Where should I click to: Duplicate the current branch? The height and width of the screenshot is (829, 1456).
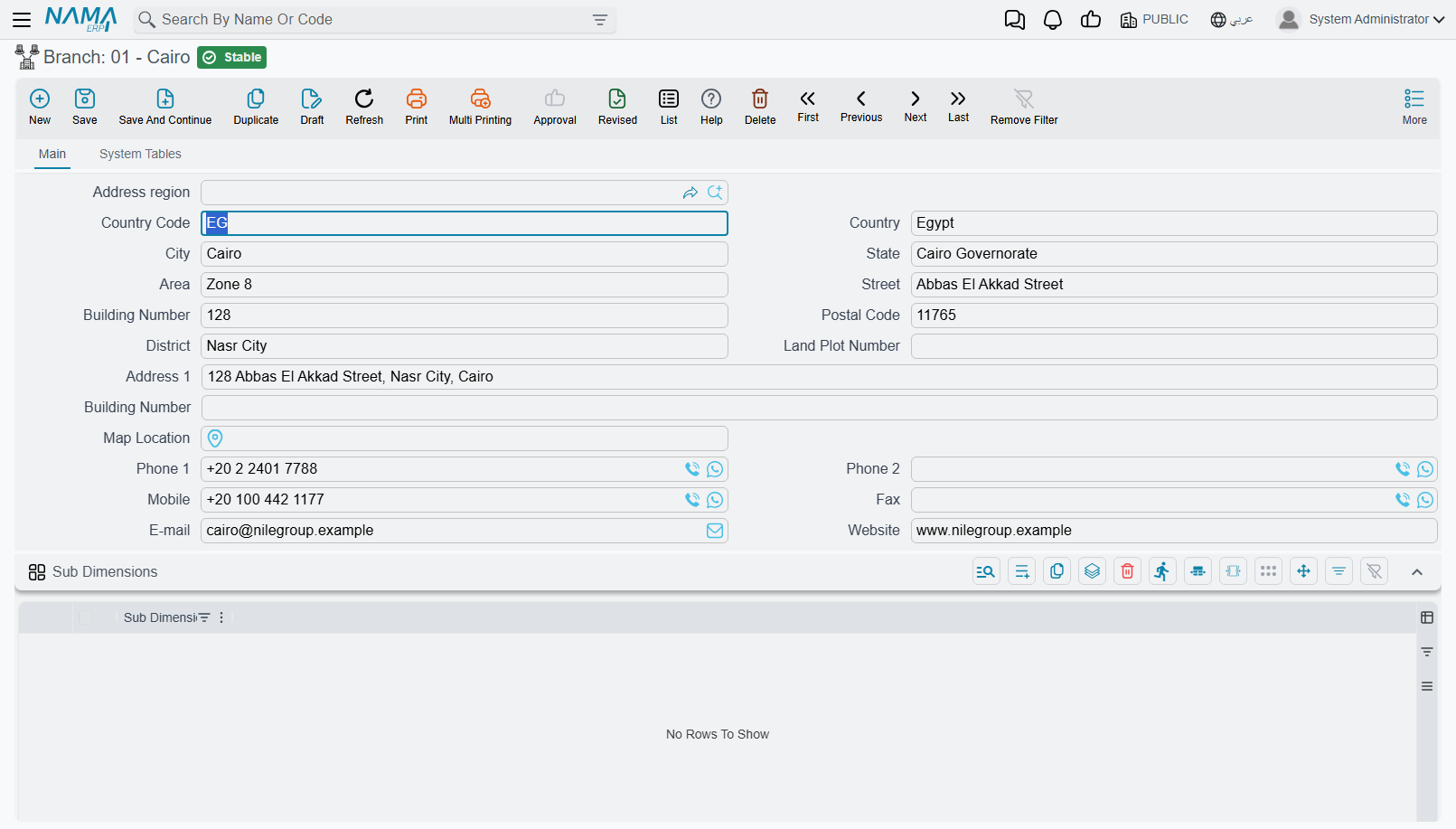point(256,107)
